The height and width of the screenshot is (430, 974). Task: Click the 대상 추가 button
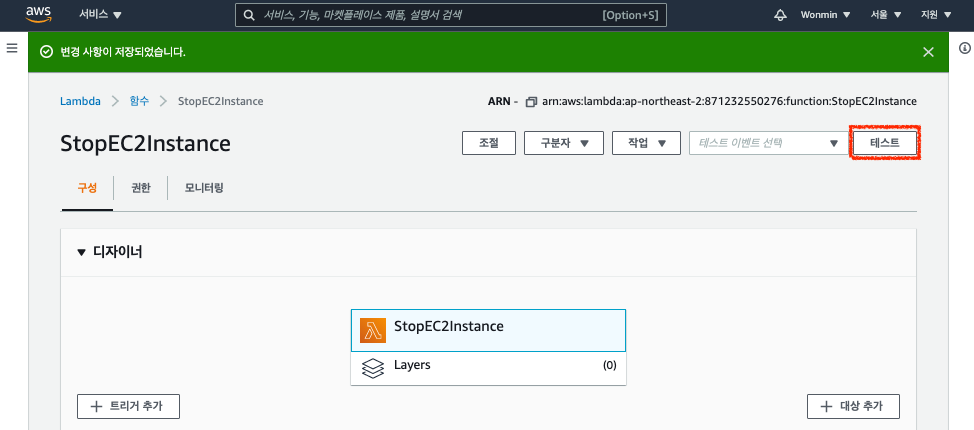pyautogui.click(x=853, y=406)
